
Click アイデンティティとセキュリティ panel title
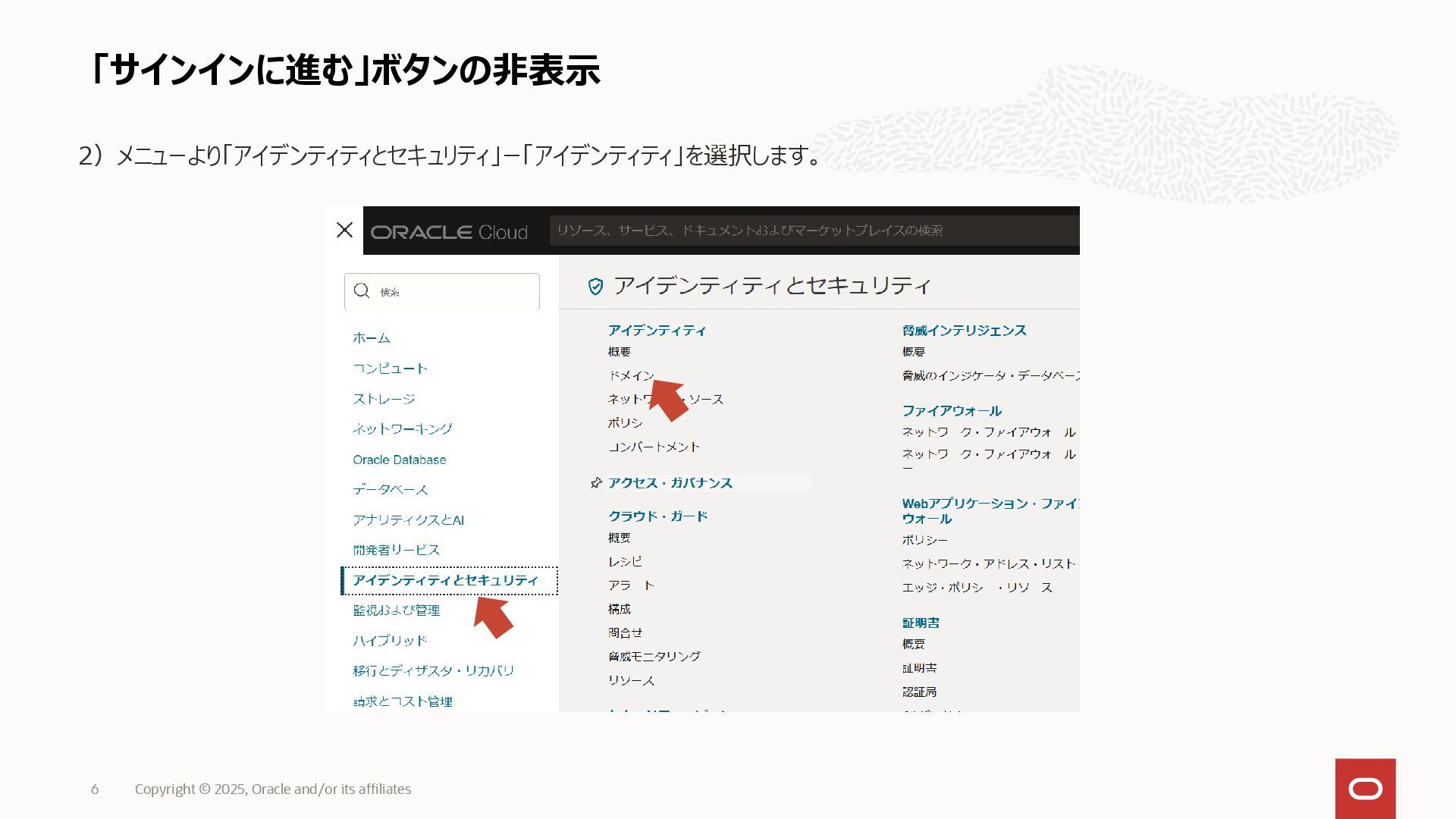(772, 286)
